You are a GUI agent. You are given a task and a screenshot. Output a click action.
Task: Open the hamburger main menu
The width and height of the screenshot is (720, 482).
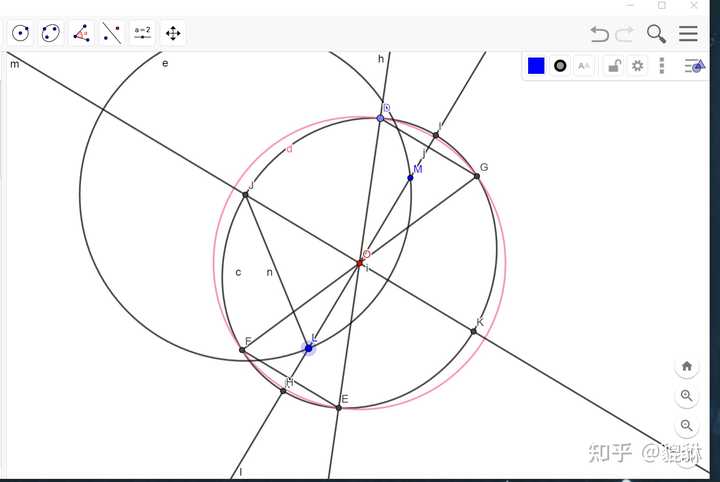coord(688,34)
